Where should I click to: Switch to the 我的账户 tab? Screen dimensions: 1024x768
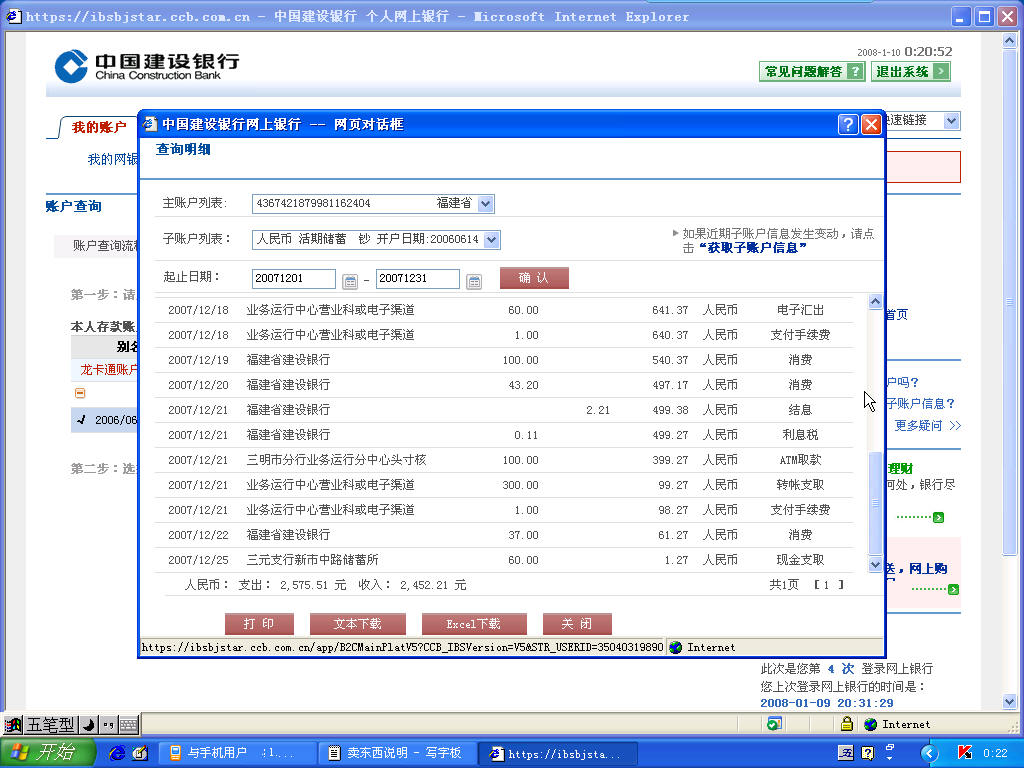tap(99, 127)
